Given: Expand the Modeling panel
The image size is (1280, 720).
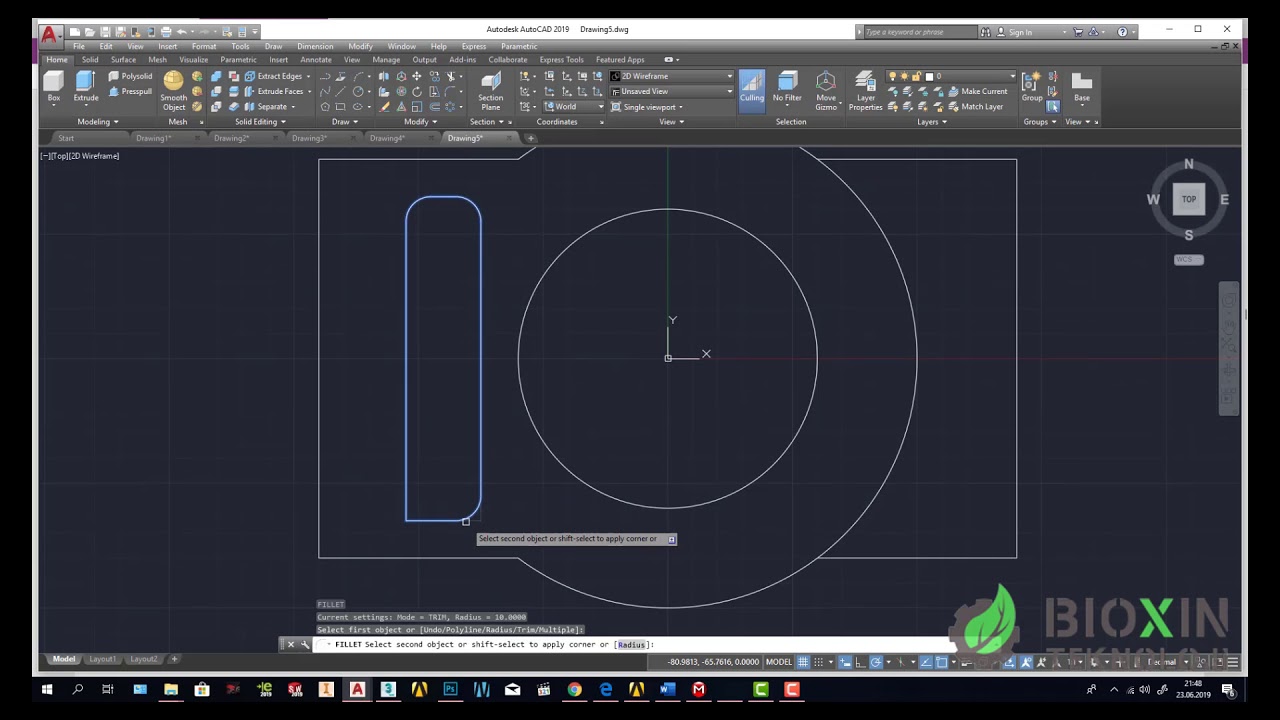Looking at the screenshot, I should point(98,121).
